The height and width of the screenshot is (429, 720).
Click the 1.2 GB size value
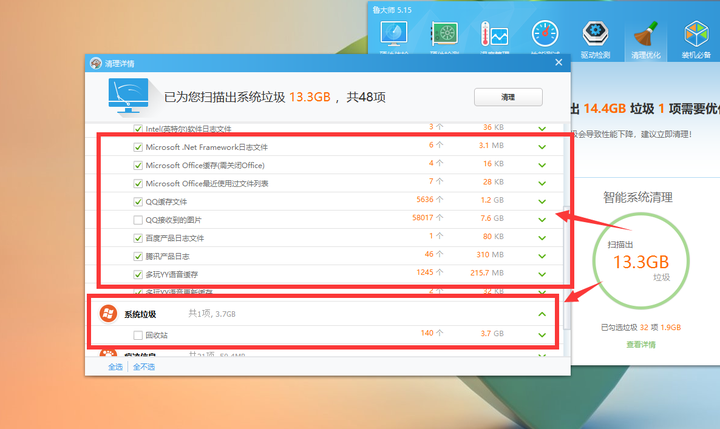click(492, 200)
